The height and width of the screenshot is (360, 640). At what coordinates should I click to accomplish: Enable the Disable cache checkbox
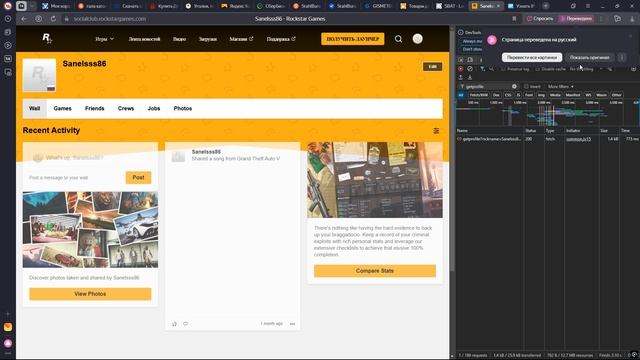click(538, 69)
